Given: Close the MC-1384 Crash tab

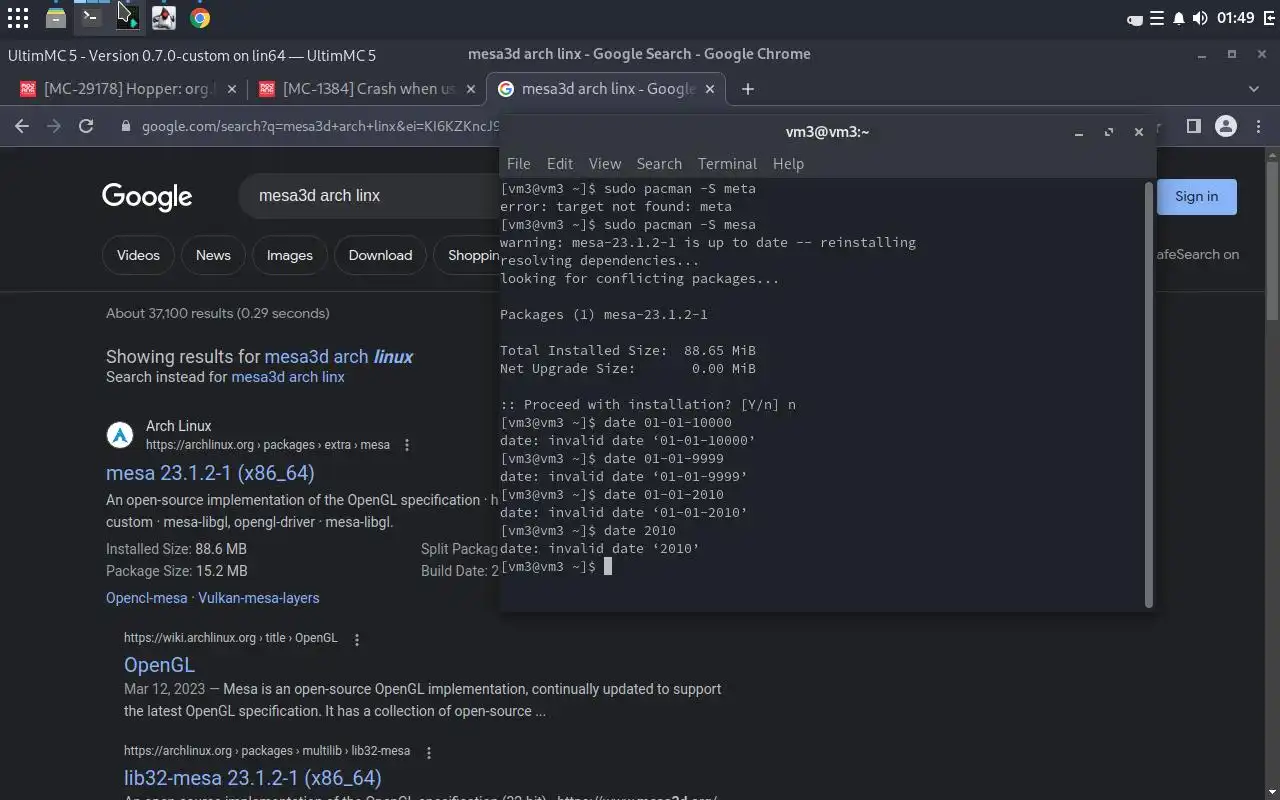Looking at the screenshot, I should point(471,89).
